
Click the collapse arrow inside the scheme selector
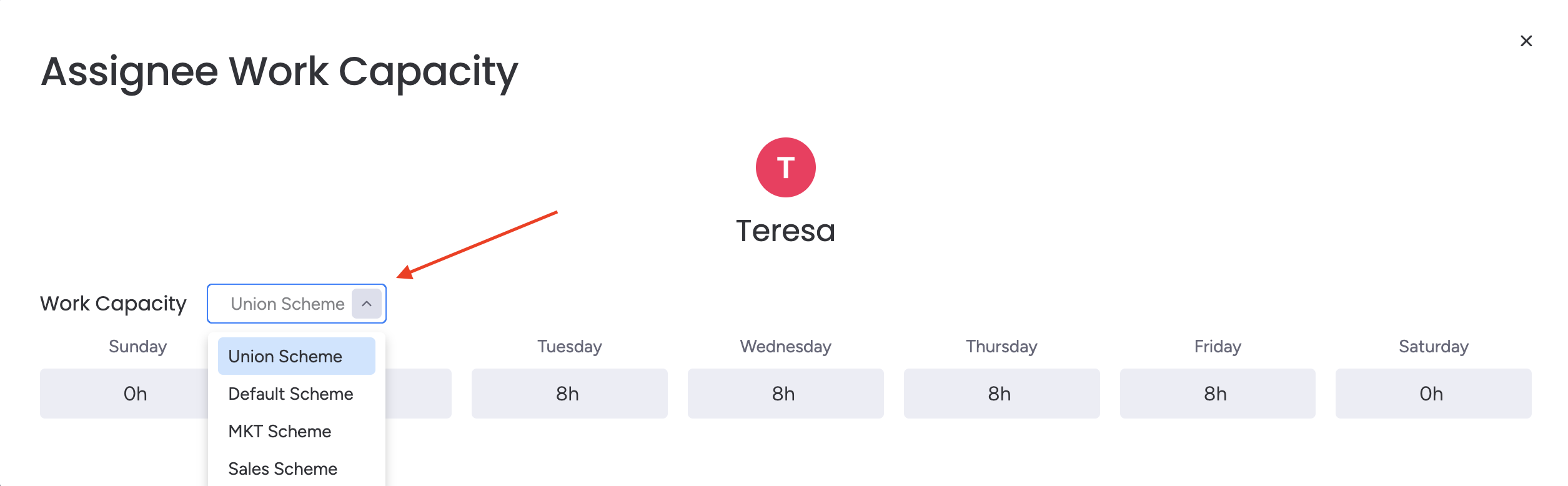(366, 304)
